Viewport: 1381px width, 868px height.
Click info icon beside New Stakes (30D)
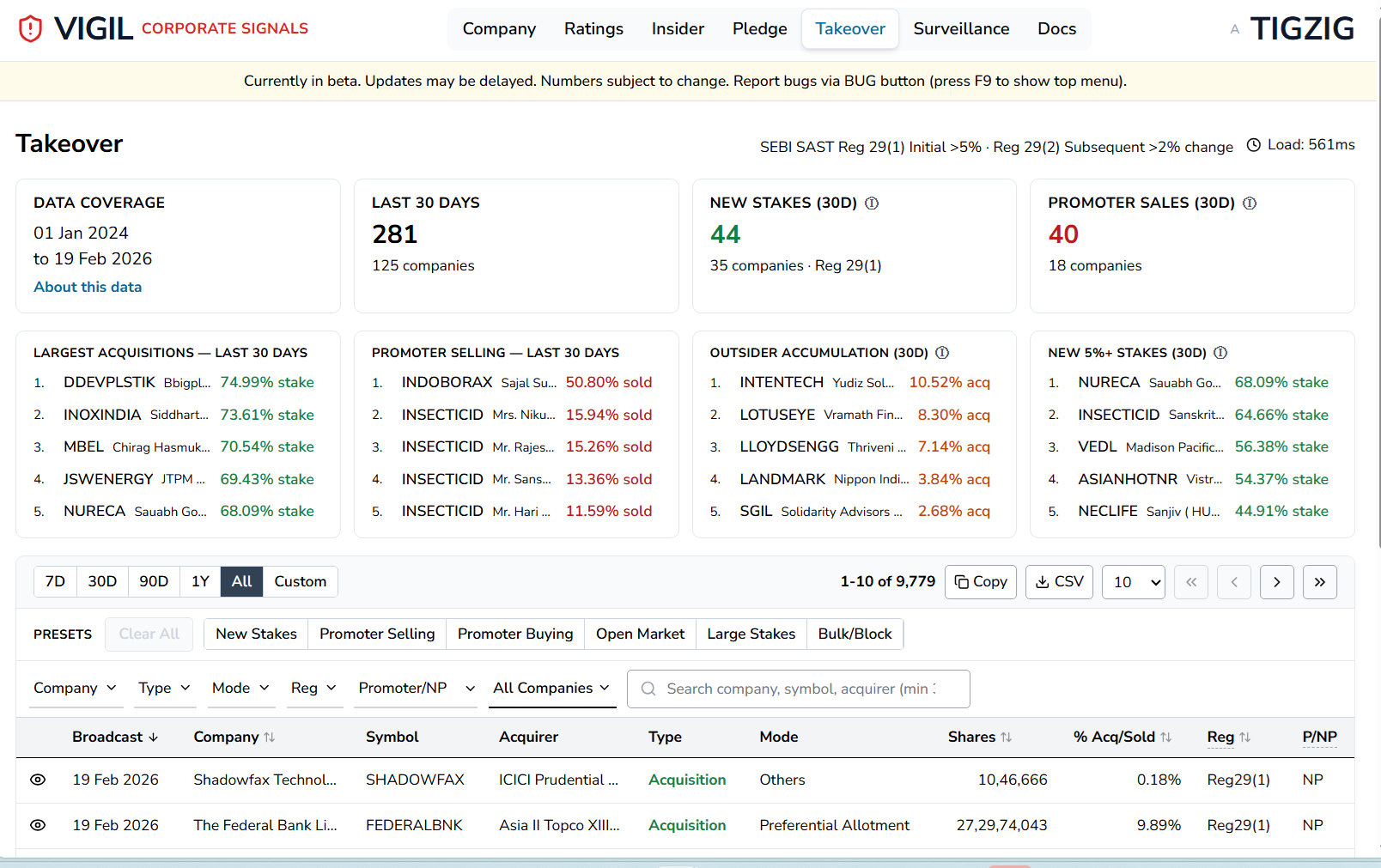click(872, 203)
